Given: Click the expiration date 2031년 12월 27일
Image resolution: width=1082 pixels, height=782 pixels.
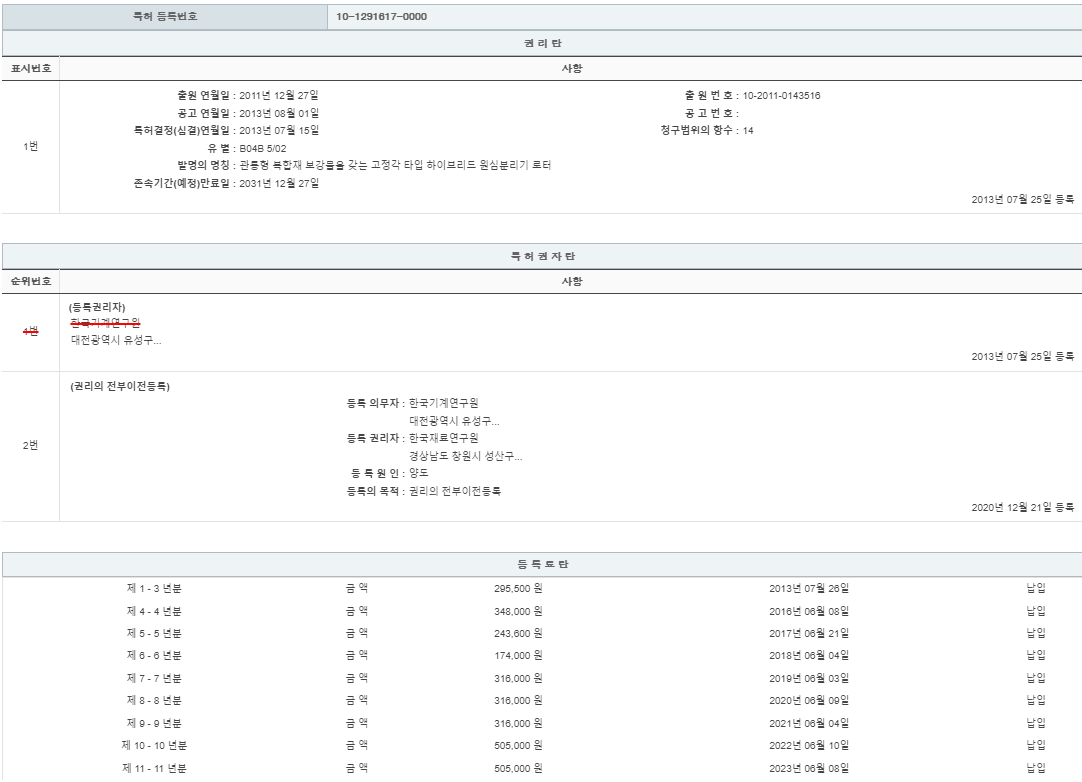Looking at the screenshot, I should pos(279,183).
